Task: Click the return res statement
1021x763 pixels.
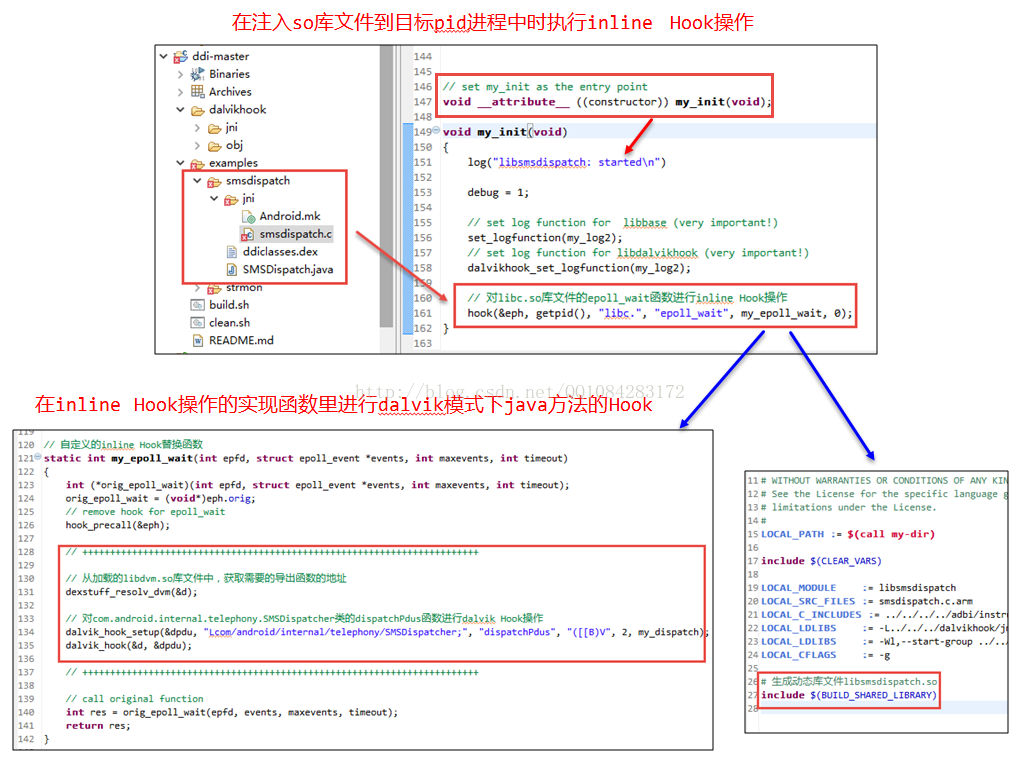Action: coord(98,725)
